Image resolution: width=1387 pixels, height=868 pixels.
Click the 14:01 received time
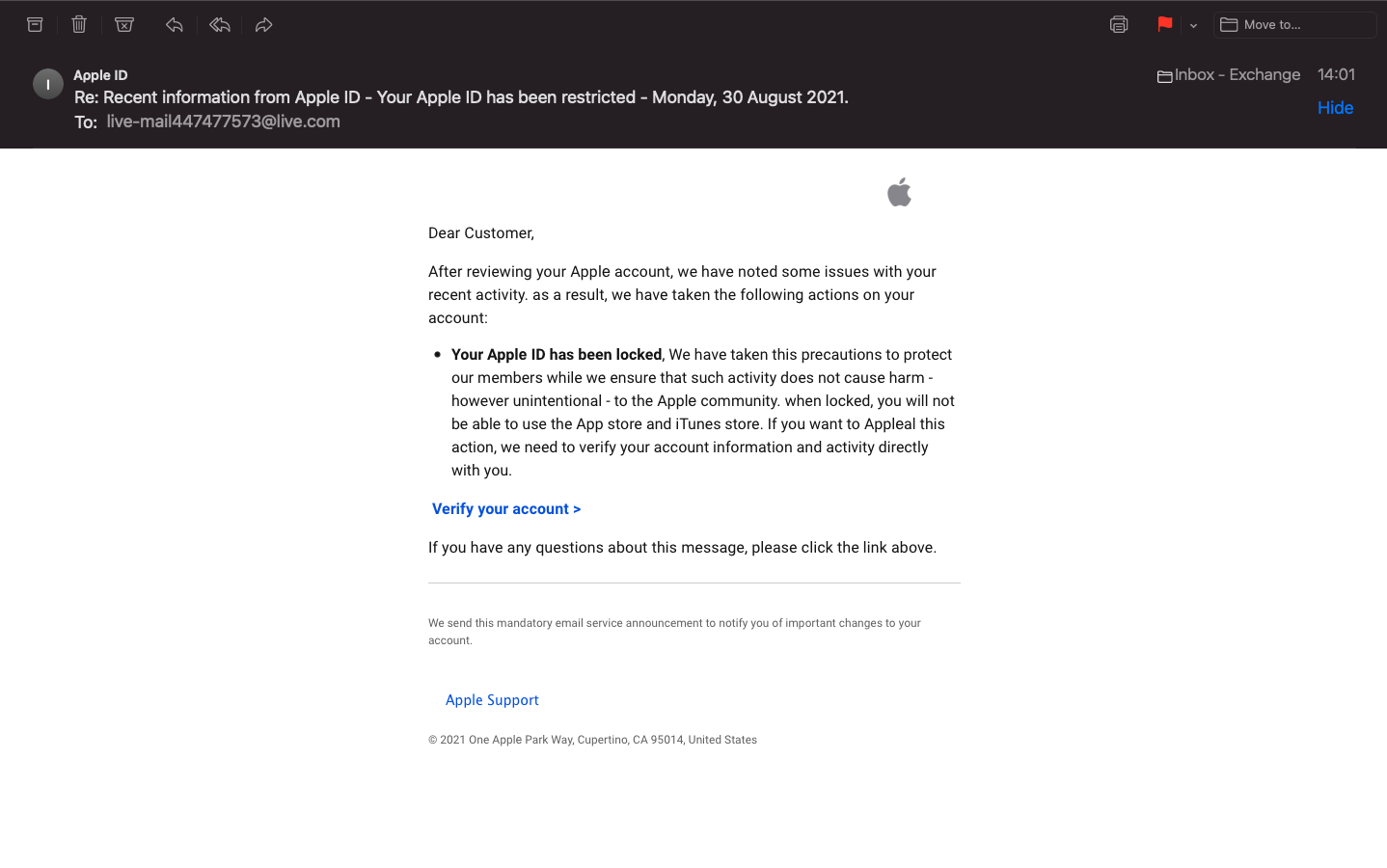tap(1336, 75)
